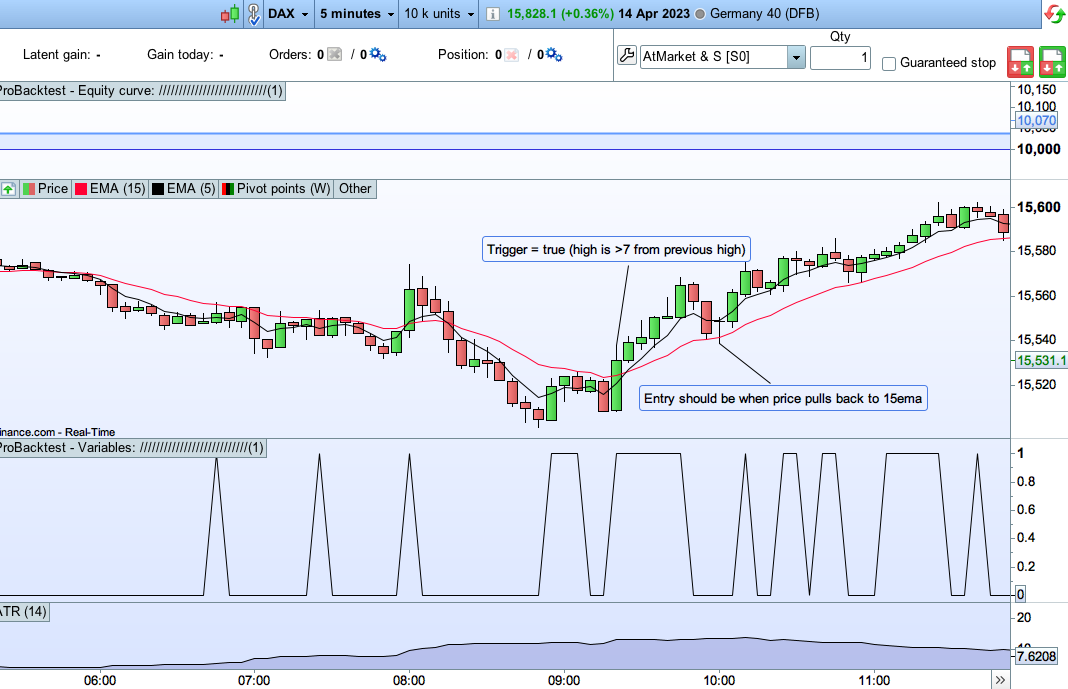Focus the Qty input field
Viewport: 1068px width, 689px height.
coord(841,57)
